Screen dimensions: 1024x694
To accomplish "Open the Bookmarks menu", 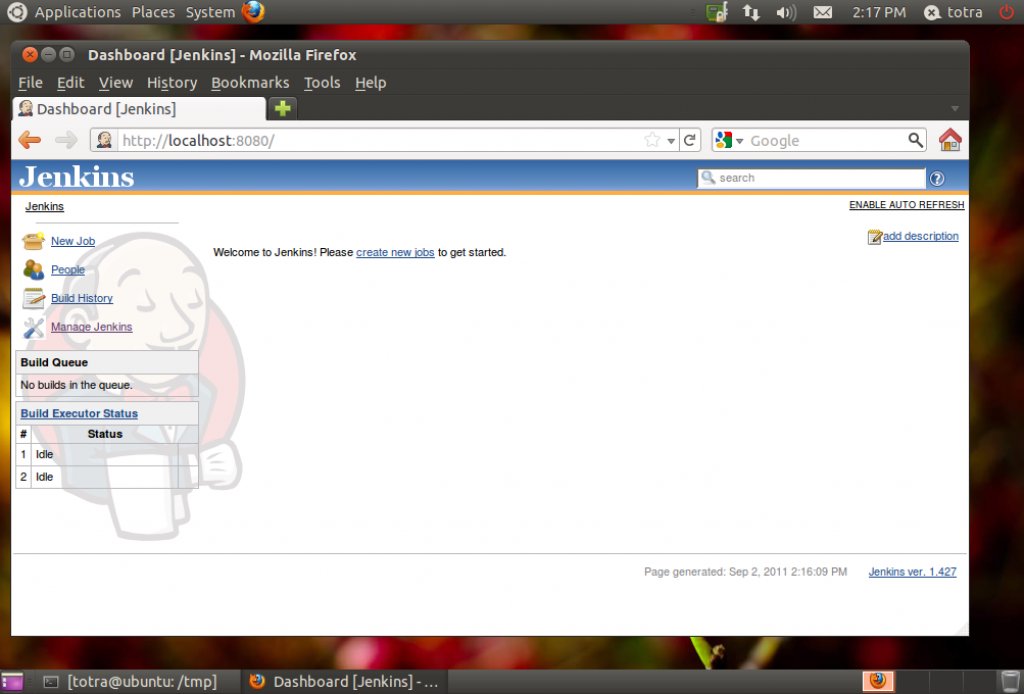I will click(x=250, y=83).
